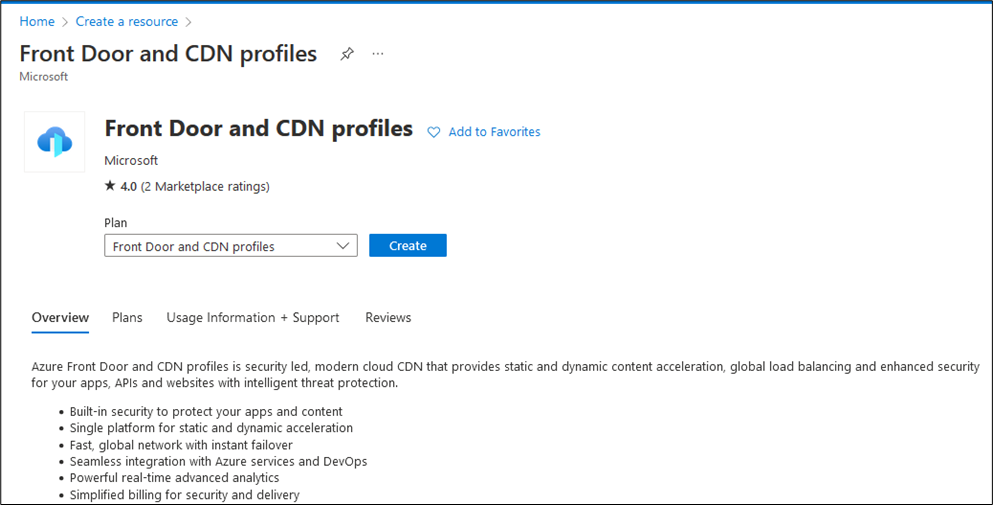Open the Plan dropdown
This screenshot has height=505, width=993.
231,246
